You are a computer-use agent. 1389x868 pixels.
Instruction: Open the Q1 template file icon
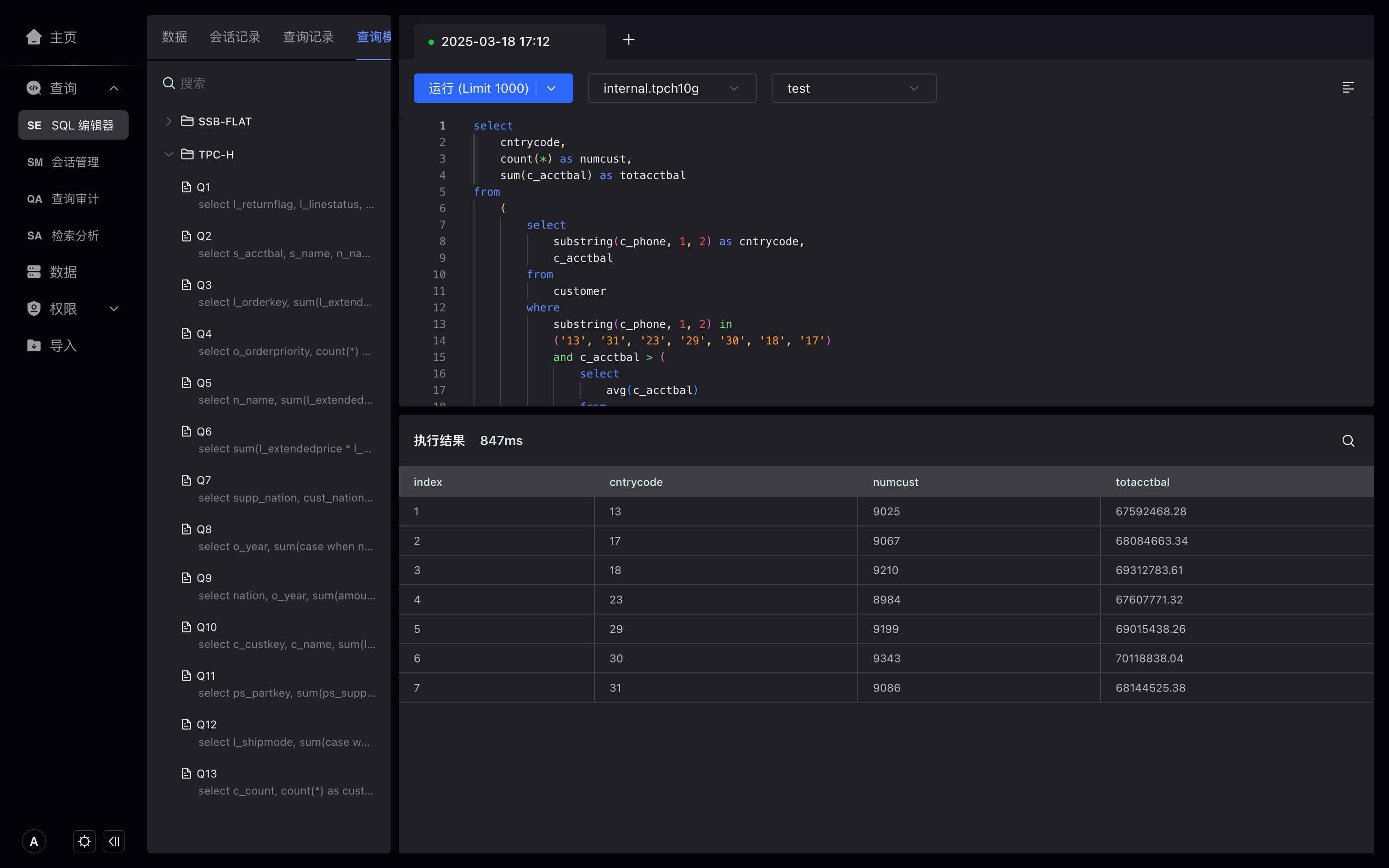click(186, 187)
